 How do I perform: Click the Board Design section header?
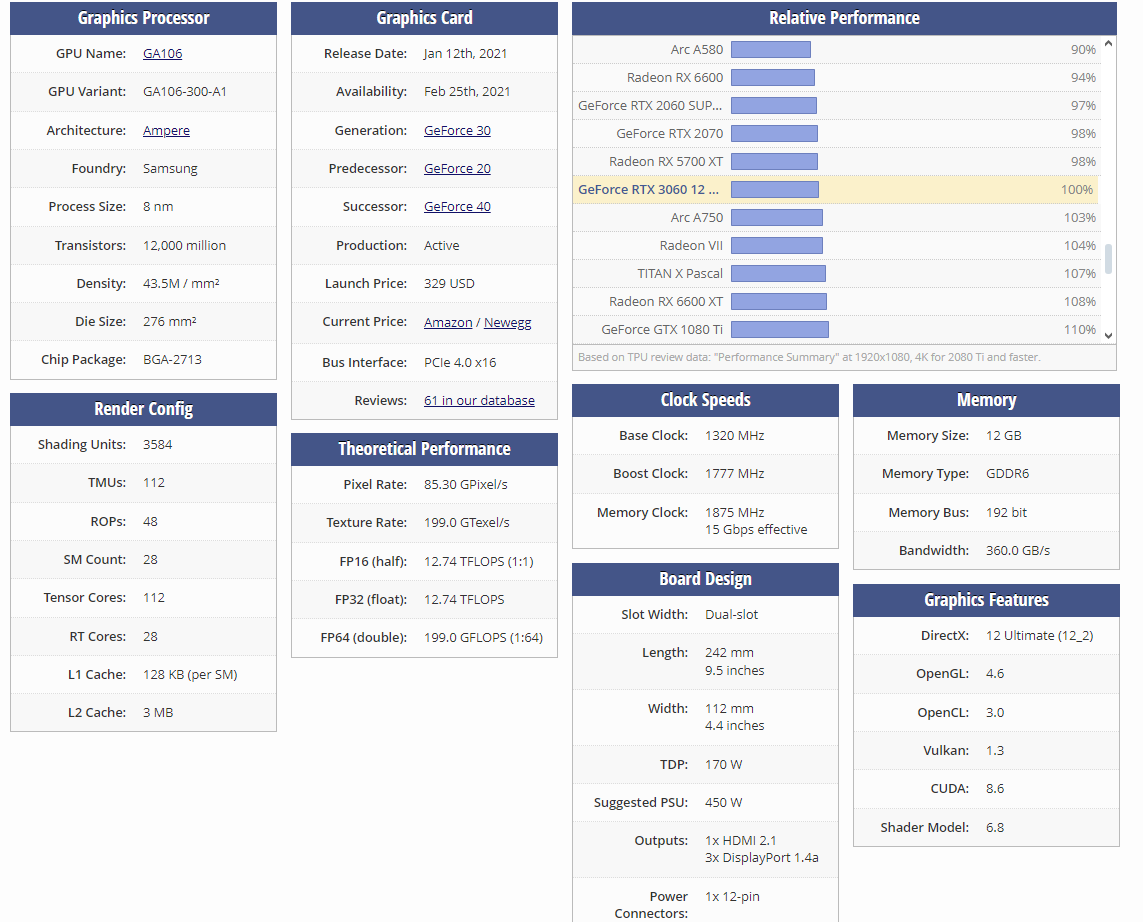(x=705, y=579)
